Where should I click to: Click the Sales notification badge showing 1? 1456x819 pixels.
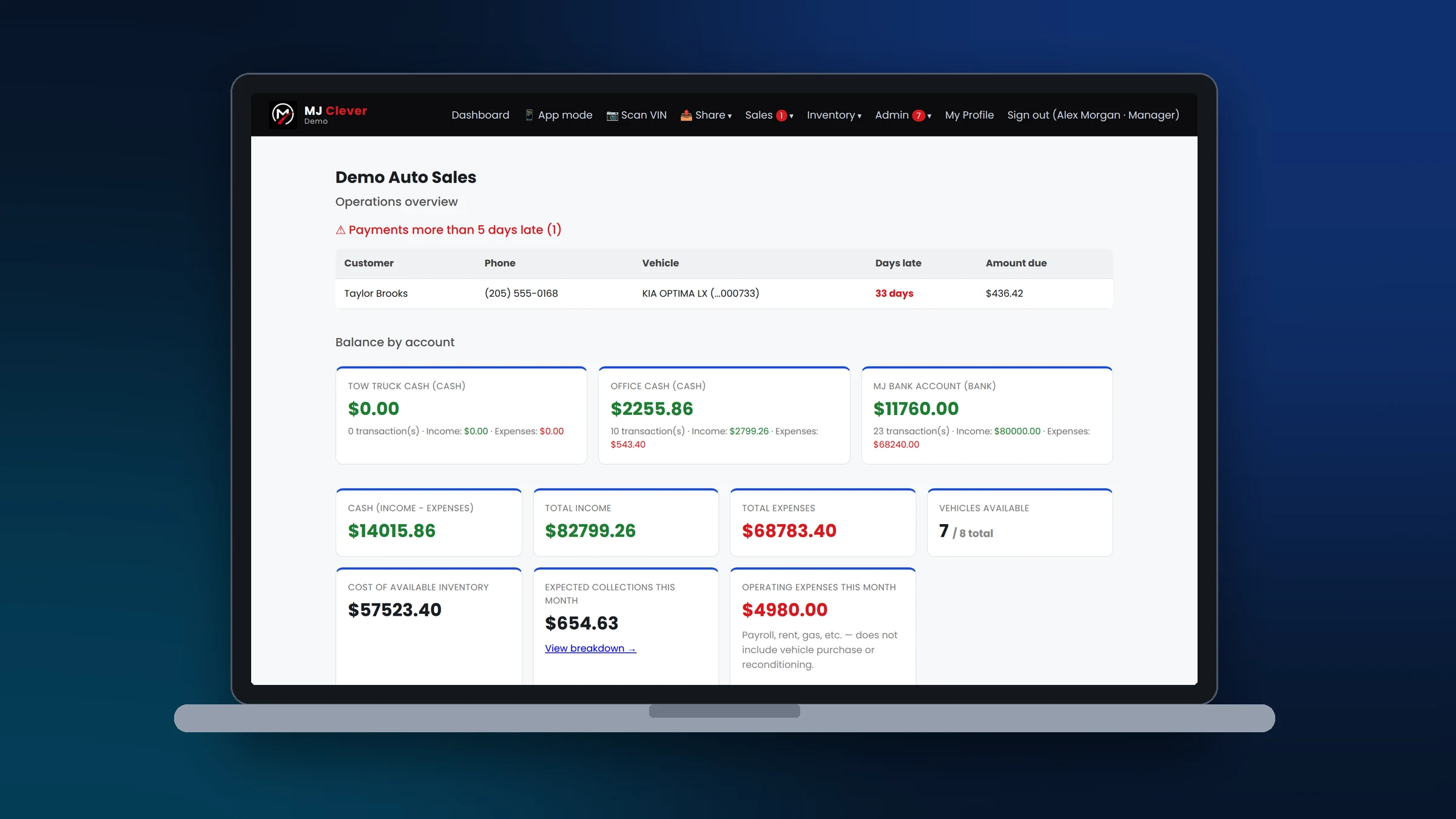(781, 115)
